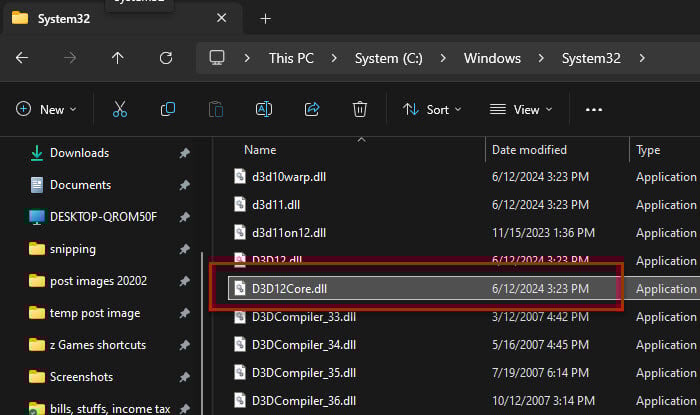Screen dimensions: 700x415
Task: Unpin Downloads using its pin icon
Action: (184, 153)
